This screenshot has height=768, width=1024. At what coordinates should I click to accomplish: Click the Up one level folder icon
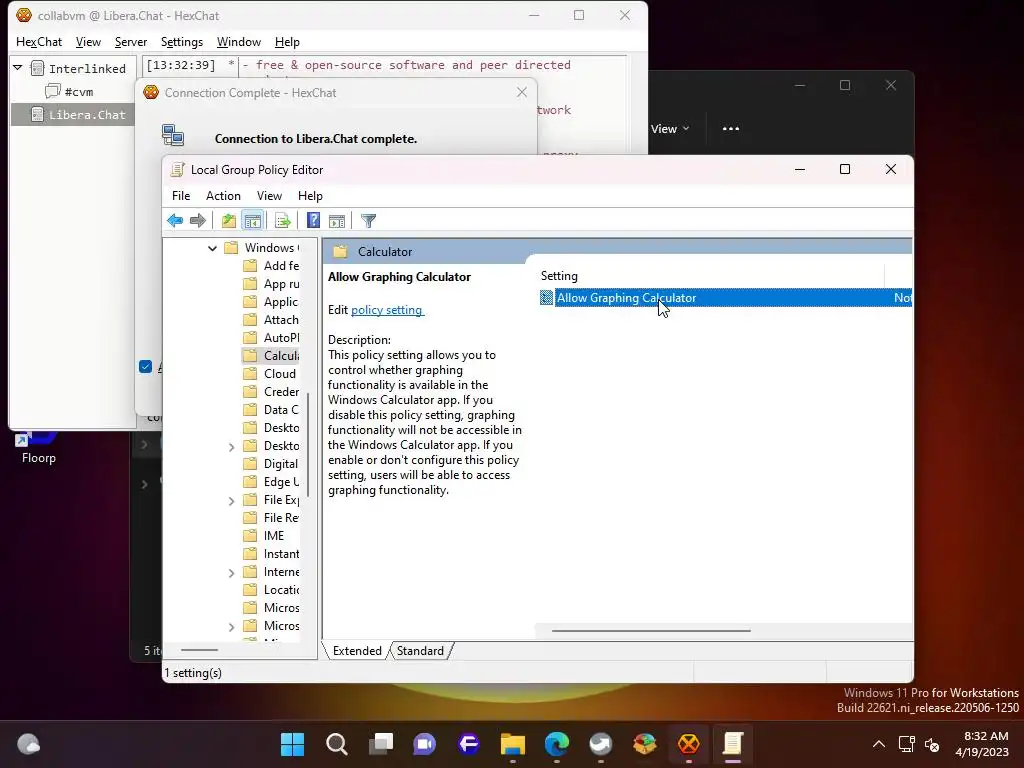pyautogui.click(x=229, y=221)
